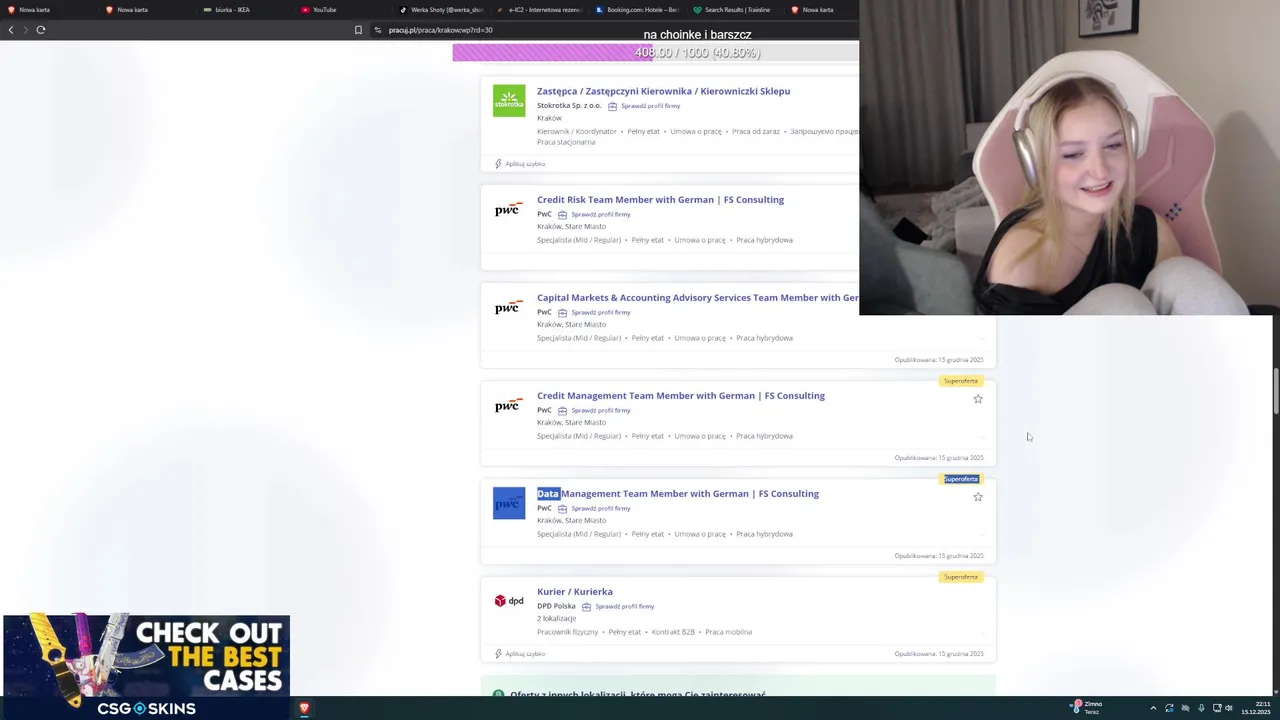The height and width of the screenshot is (720, 1280).
Task: Expand the 2 lokalizacje entry on DPD offer
Action: [x=556, y=618]
